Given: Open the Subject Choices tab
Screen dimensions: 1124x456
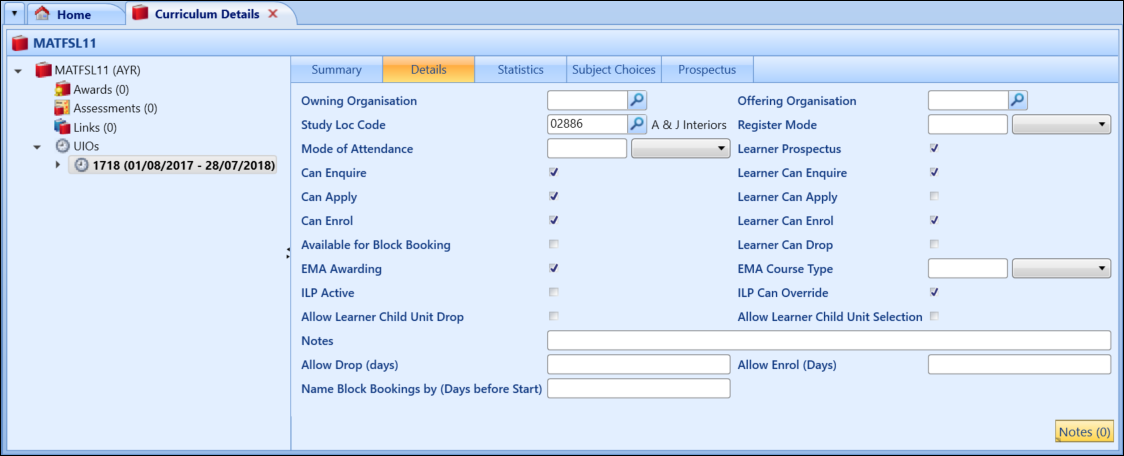Looking at the screenshot, I should tap(614, 70).
